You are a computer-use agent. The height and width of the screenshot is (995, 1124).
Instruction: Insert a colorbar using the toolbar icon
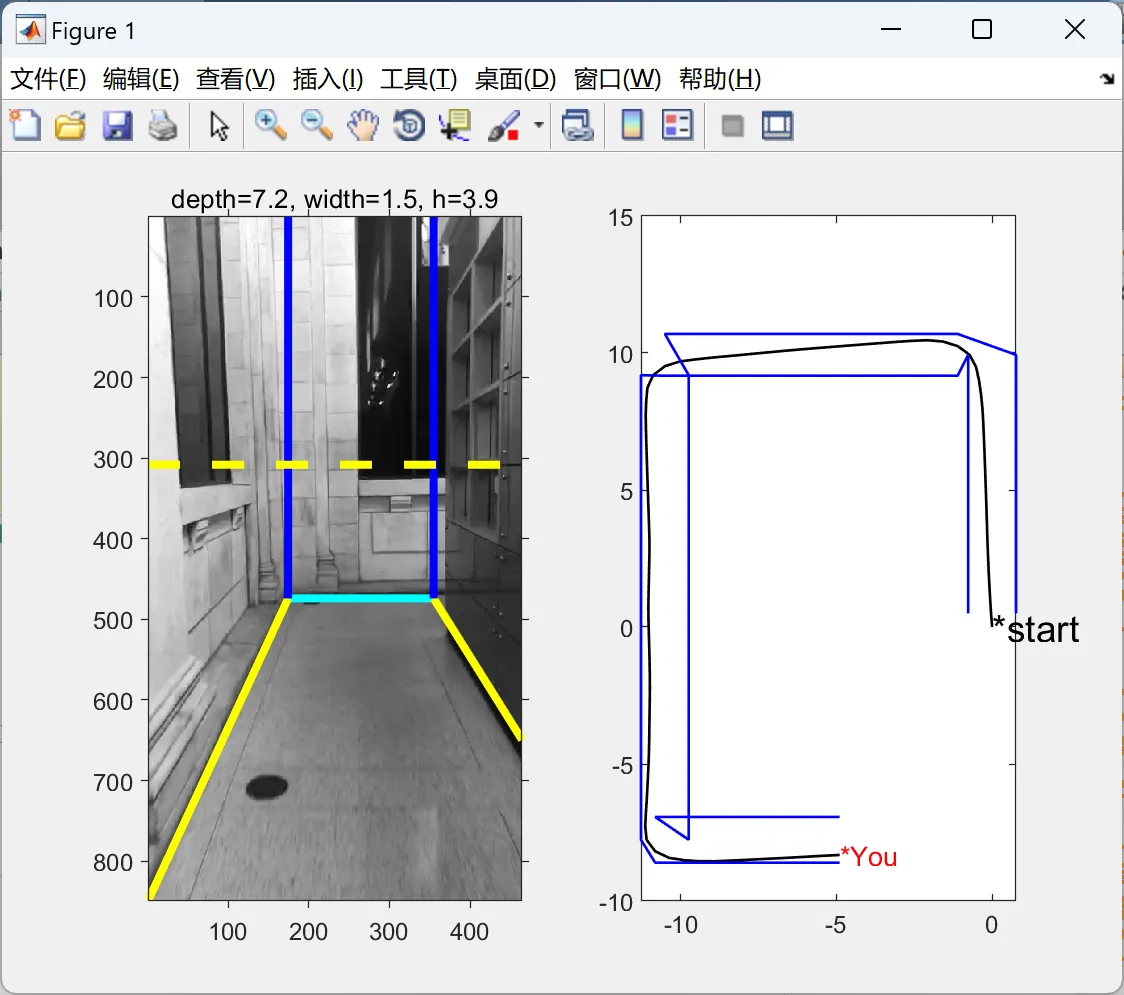(x=632, y=125)
